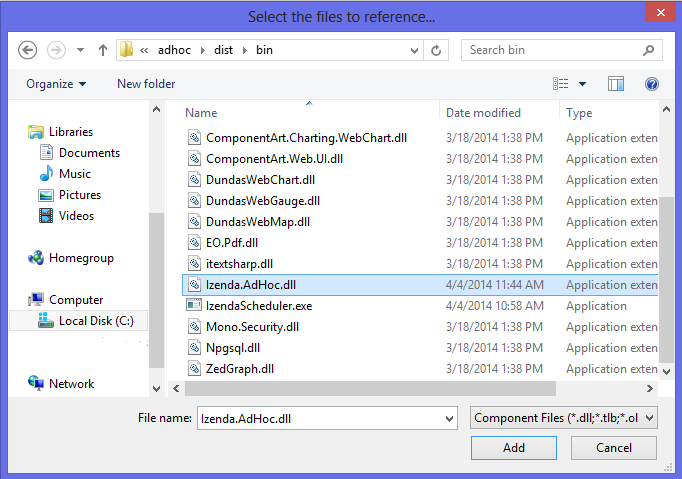Click the search magnifier icon
This screenshot has height=479, width=682.
[649, 50]
